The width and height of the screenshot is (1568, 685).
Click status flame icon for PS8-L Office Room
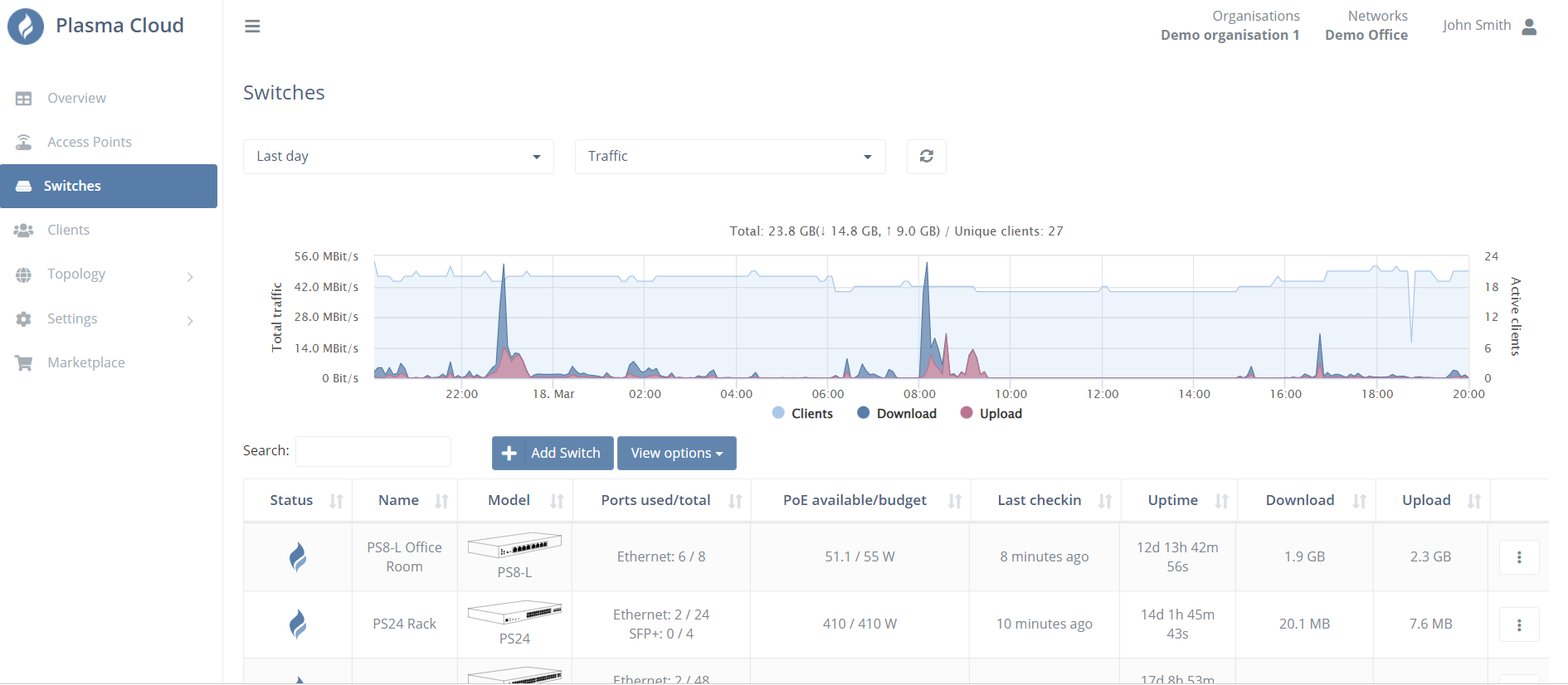(298, 557)
